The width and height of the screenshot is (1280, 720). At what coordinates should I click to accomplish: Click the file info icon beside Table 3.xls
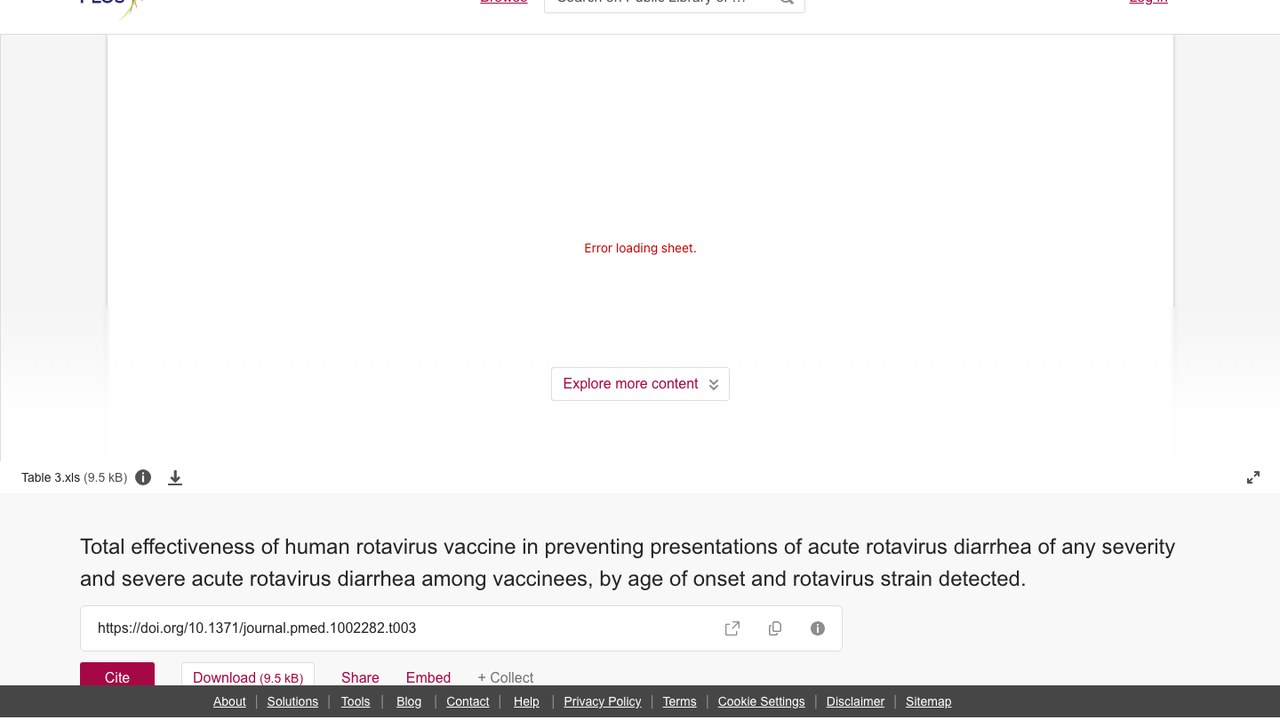click(x=143, y=477)
